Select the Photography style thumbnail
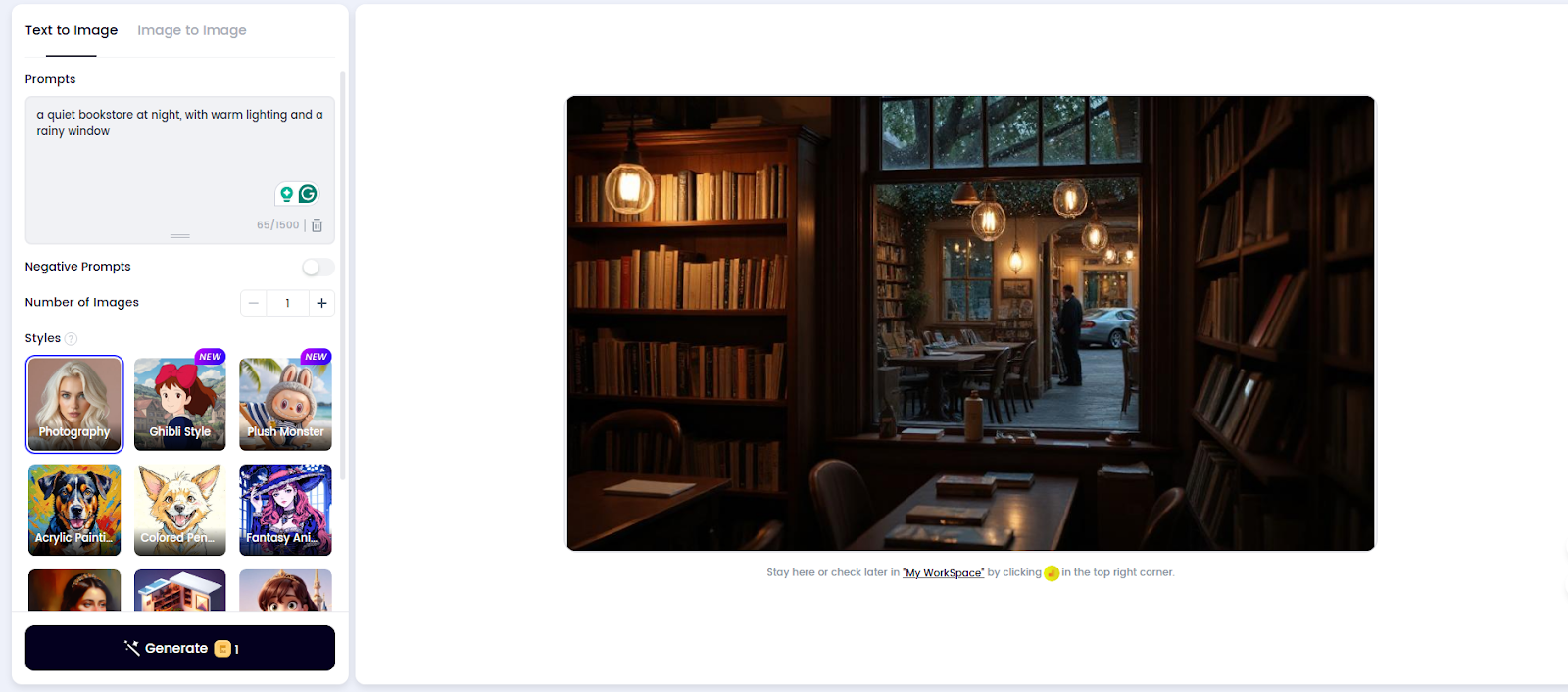 pos(74,404)
